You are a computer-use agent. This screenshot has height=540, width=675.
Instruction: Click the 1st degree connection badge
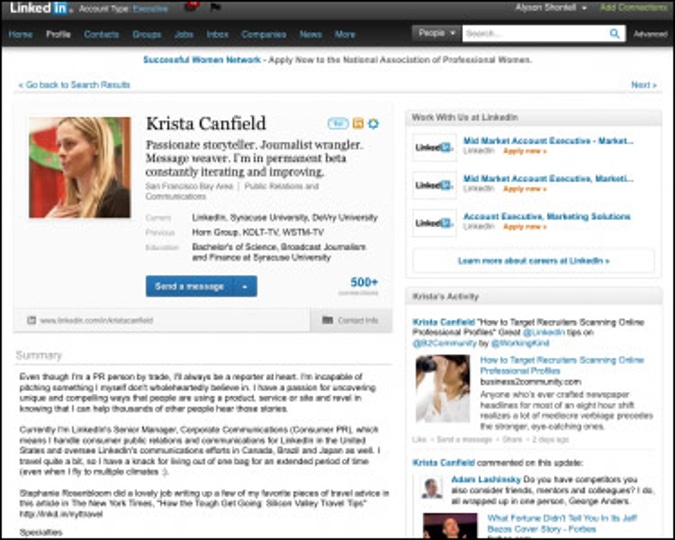[338, 124]
